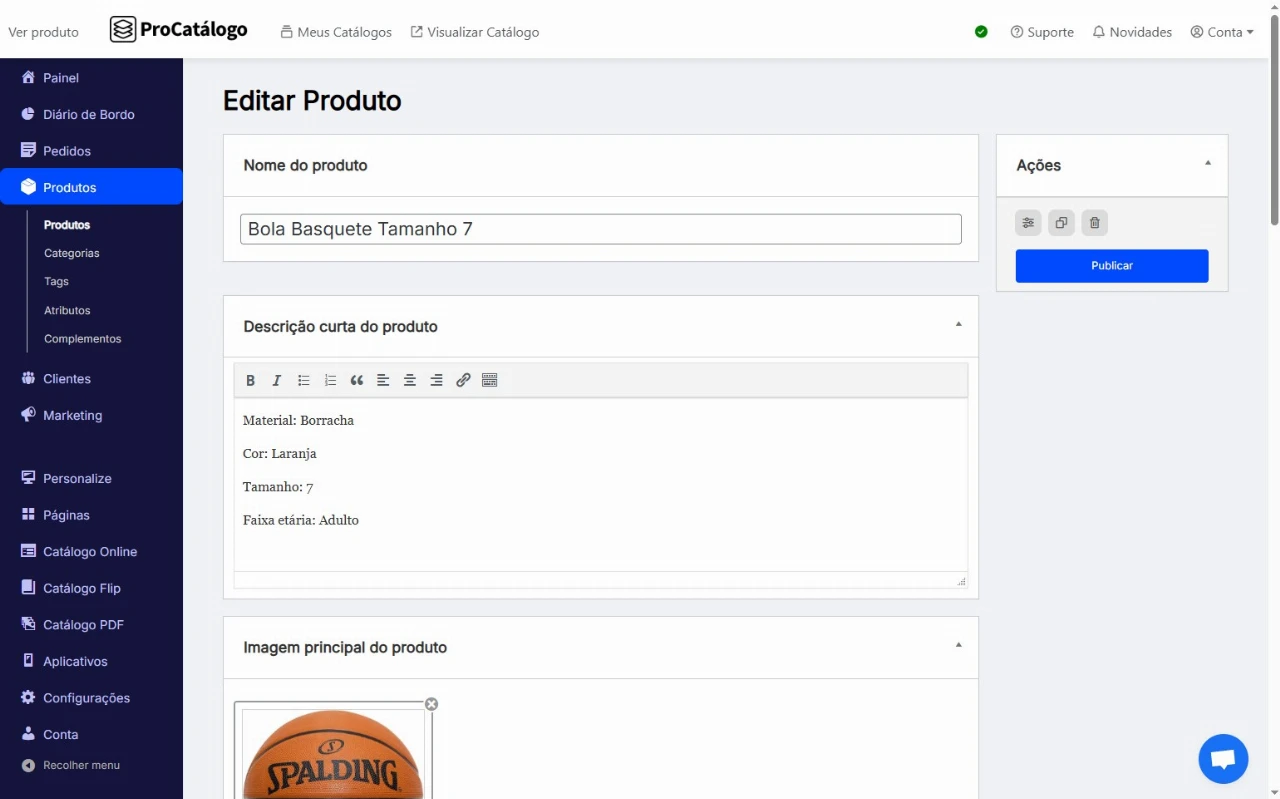Toggle the editor toolbar expand icon

click(x=490, y=381)
